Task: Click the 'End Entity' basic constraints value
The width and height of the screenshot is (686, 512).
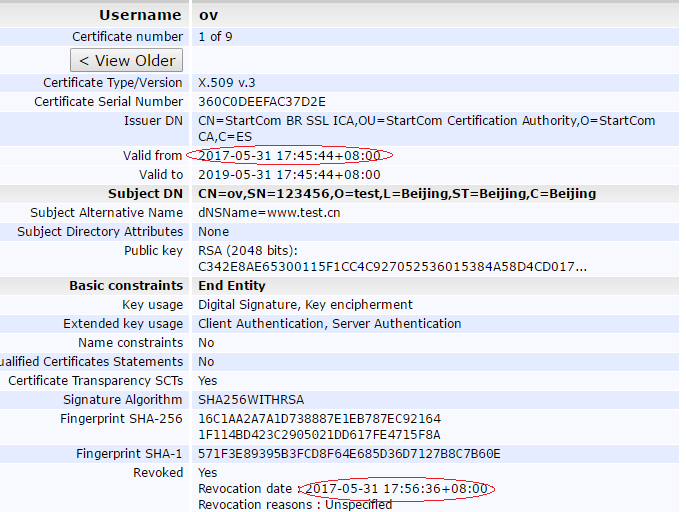Action: point(232,286)
